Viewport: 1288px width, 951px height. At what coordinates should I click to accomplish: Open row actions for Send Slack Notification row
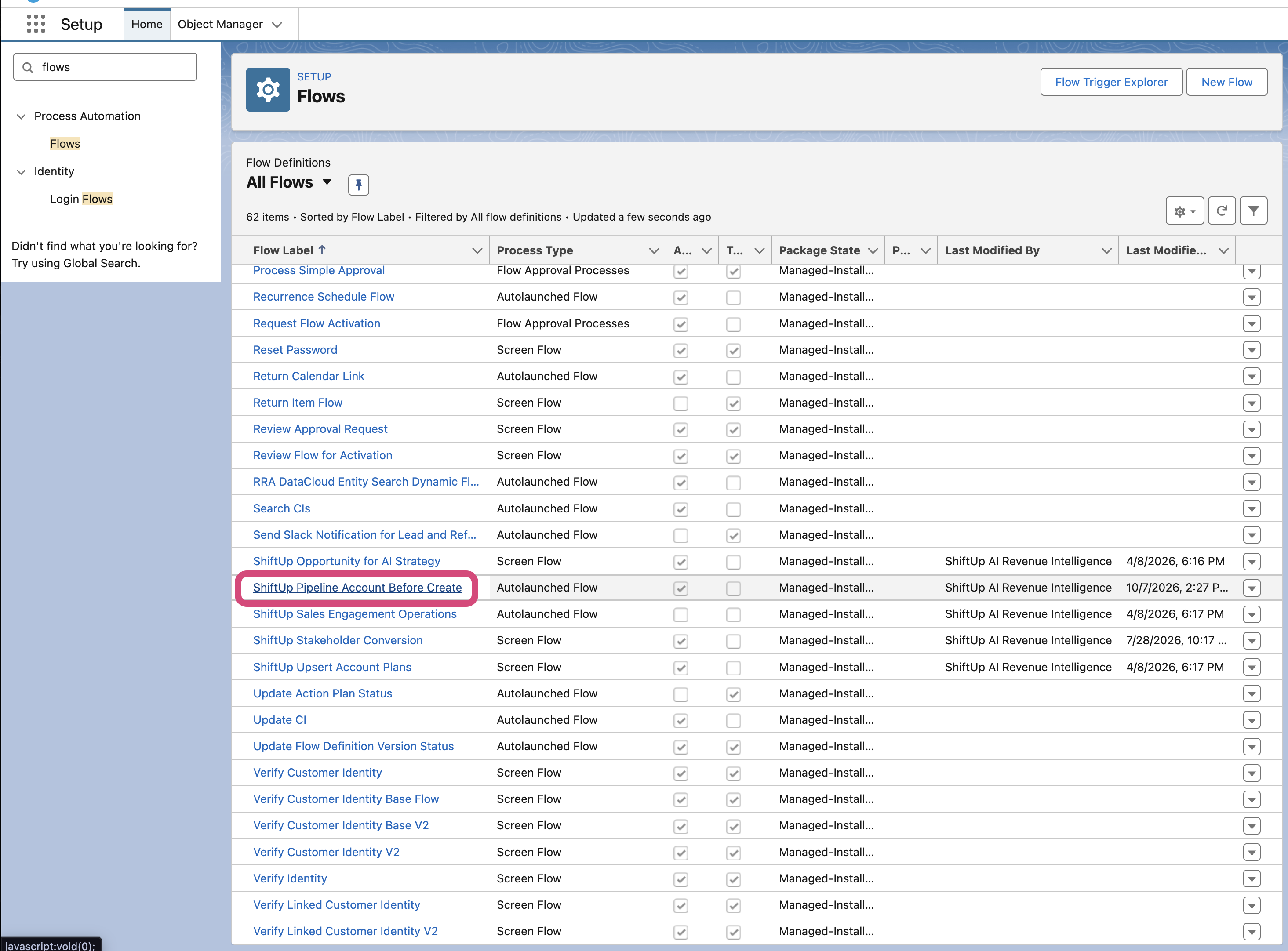coord(1252,535)
